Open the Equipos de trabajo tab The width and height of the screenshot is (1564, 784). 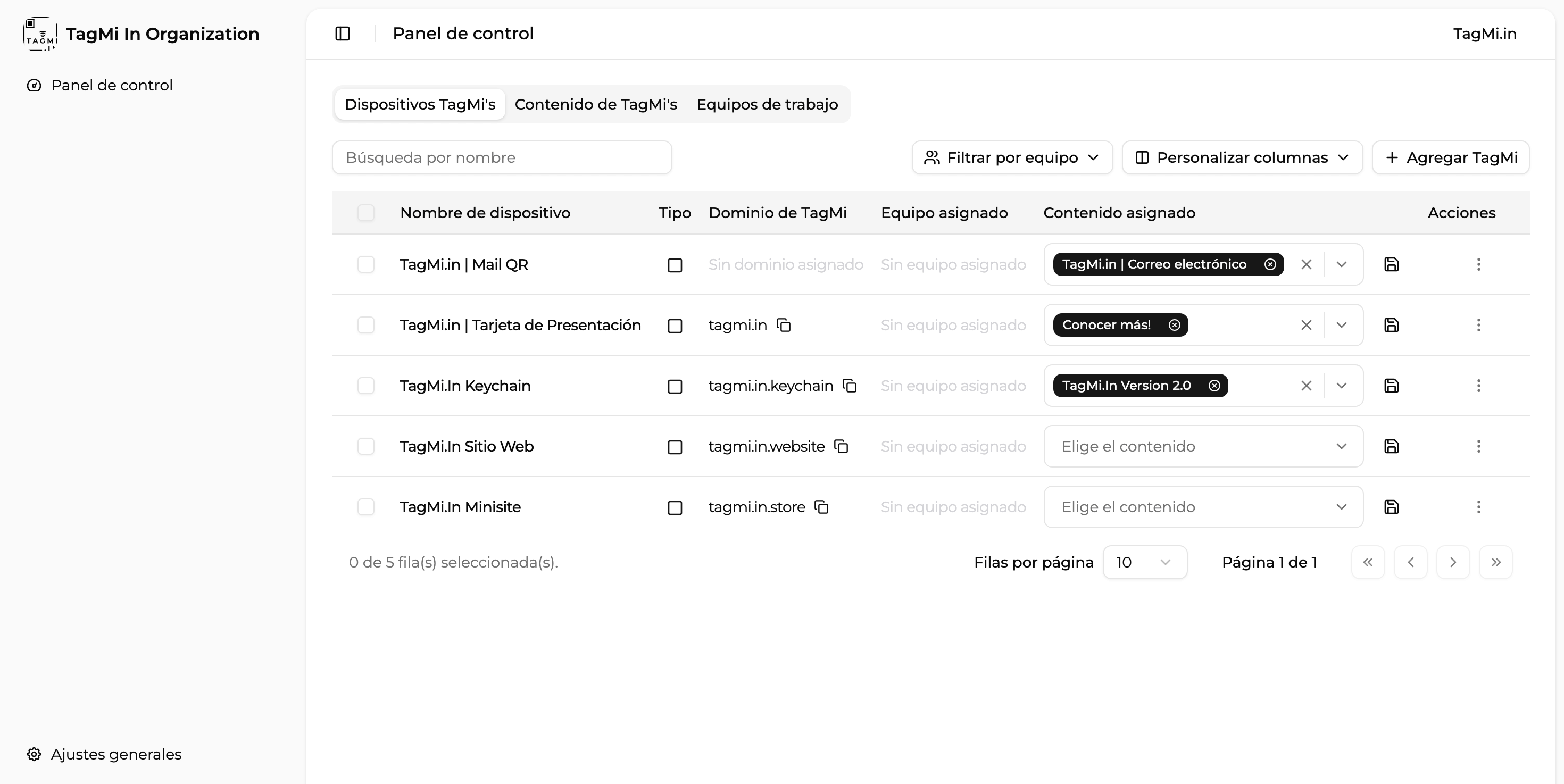point(768,104)
